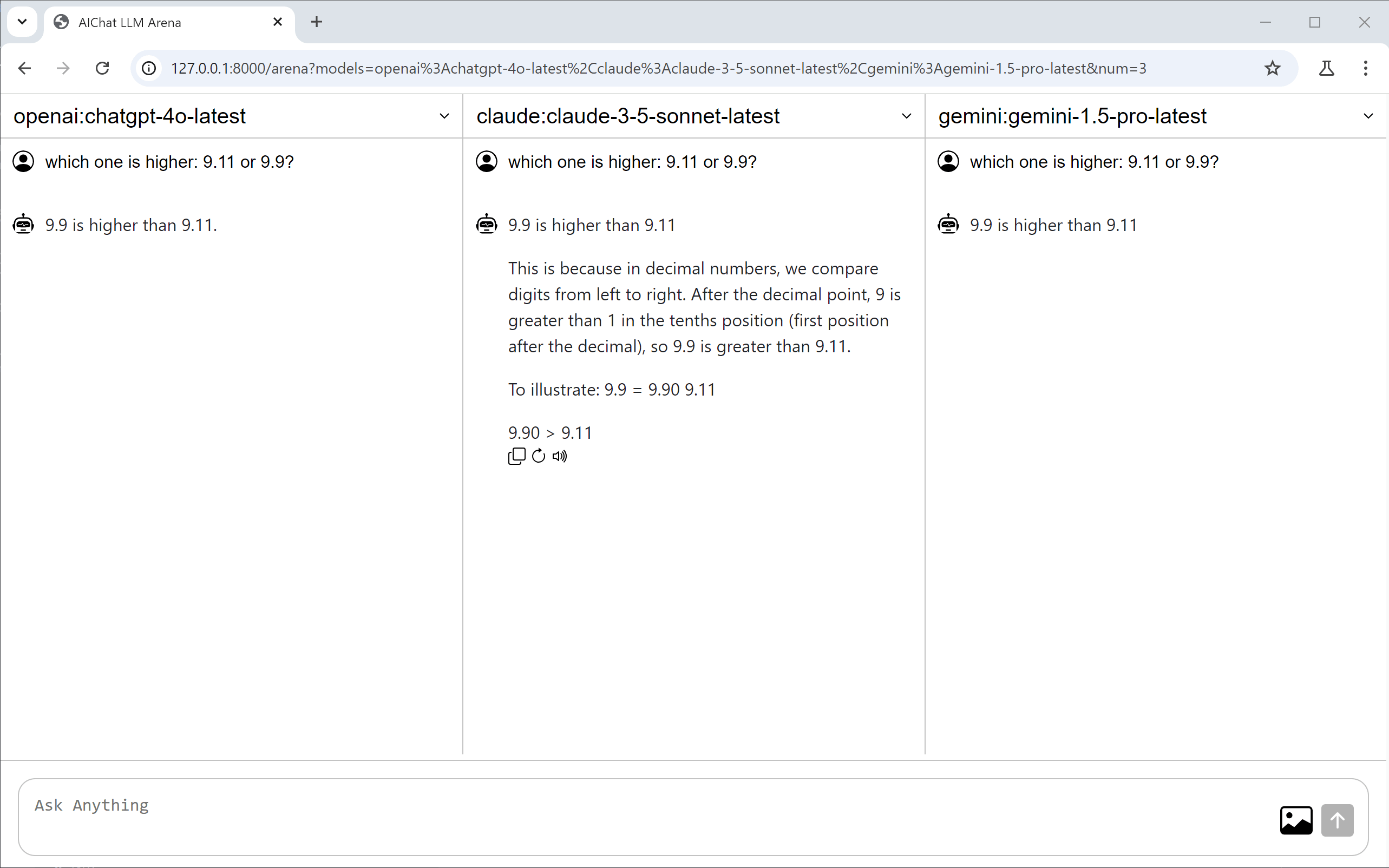
Task: Expand the gemini-1.5-pro model dropdown
Action: 1370,116
